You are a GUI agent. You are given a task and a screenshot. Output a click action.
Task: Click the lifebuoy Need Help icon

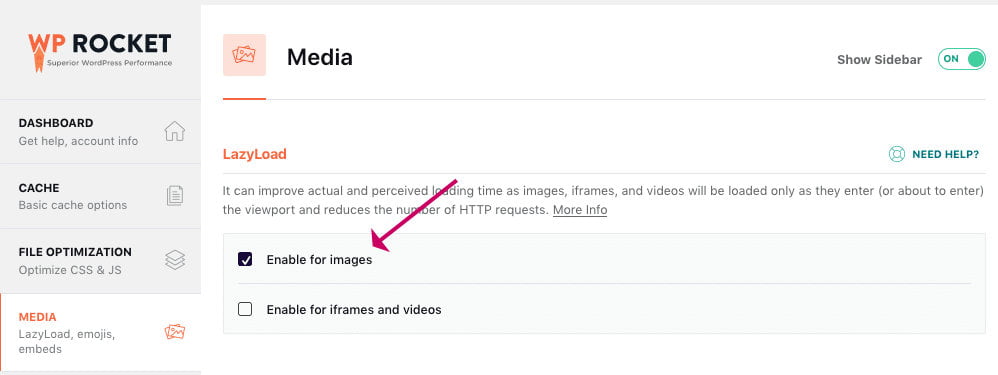click(x=897, y=154)
